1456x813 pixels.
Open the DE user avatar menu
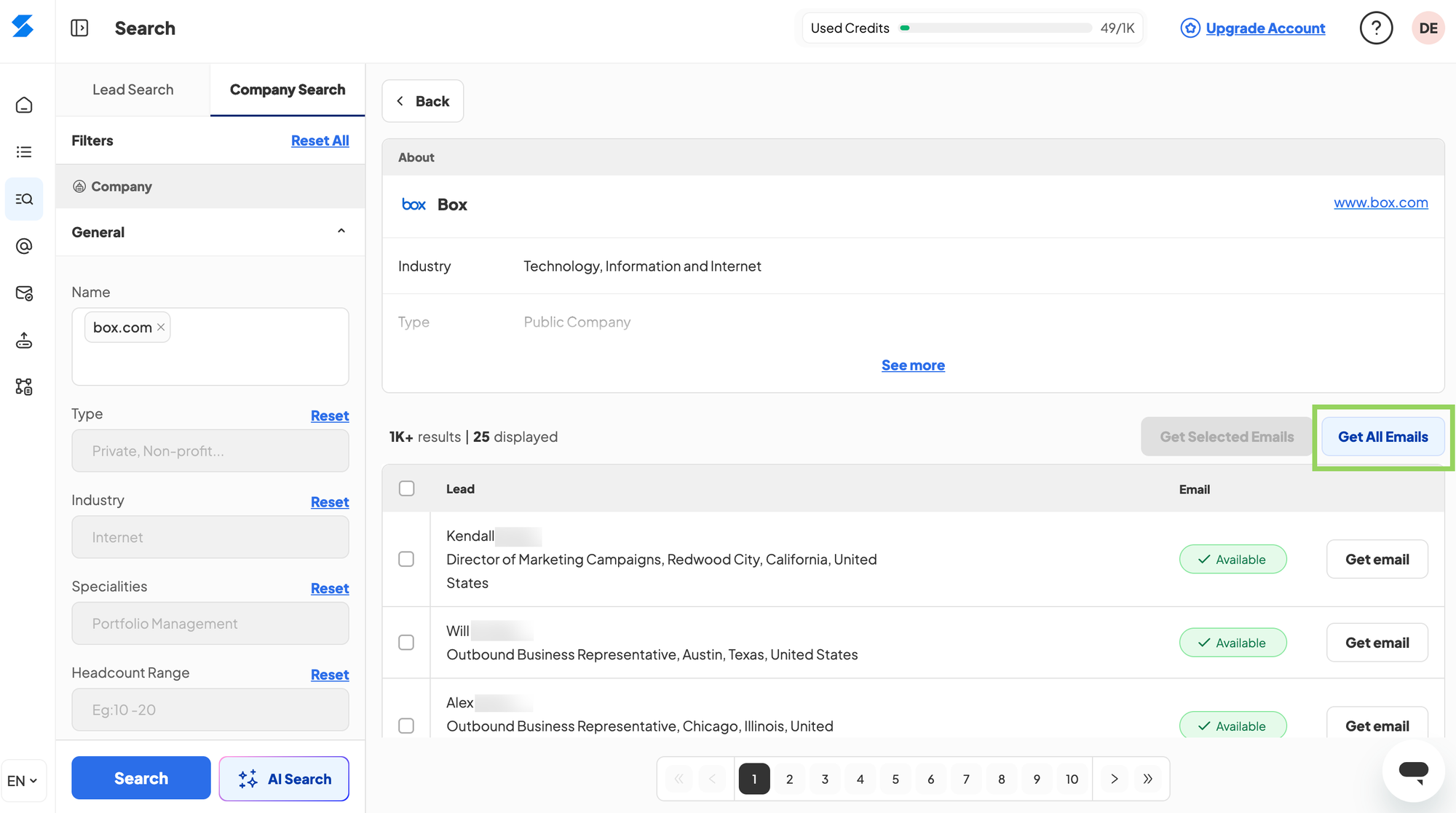(x=1428, y=28)
